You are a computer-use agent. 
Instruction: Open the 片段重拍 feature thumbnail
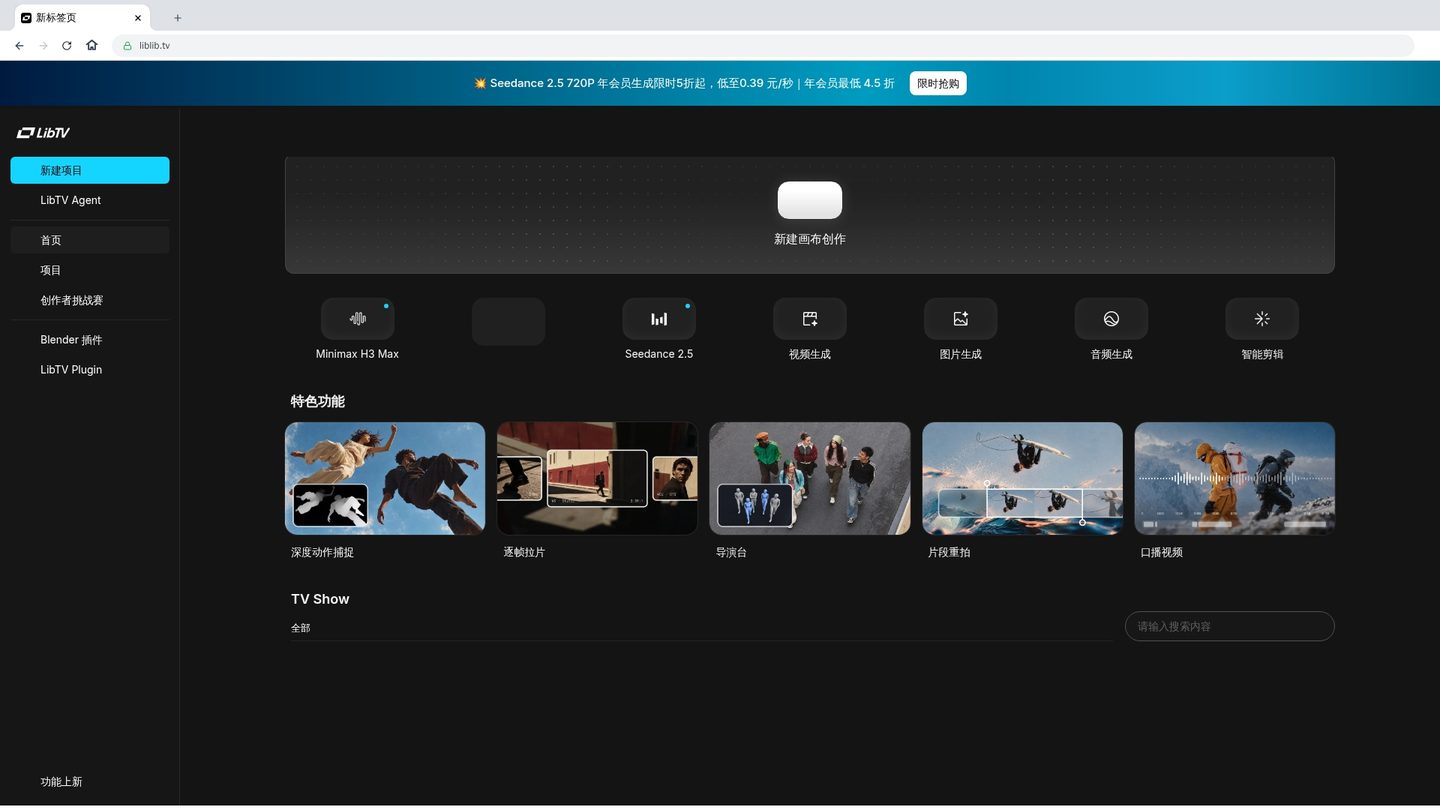point(1022,478)
